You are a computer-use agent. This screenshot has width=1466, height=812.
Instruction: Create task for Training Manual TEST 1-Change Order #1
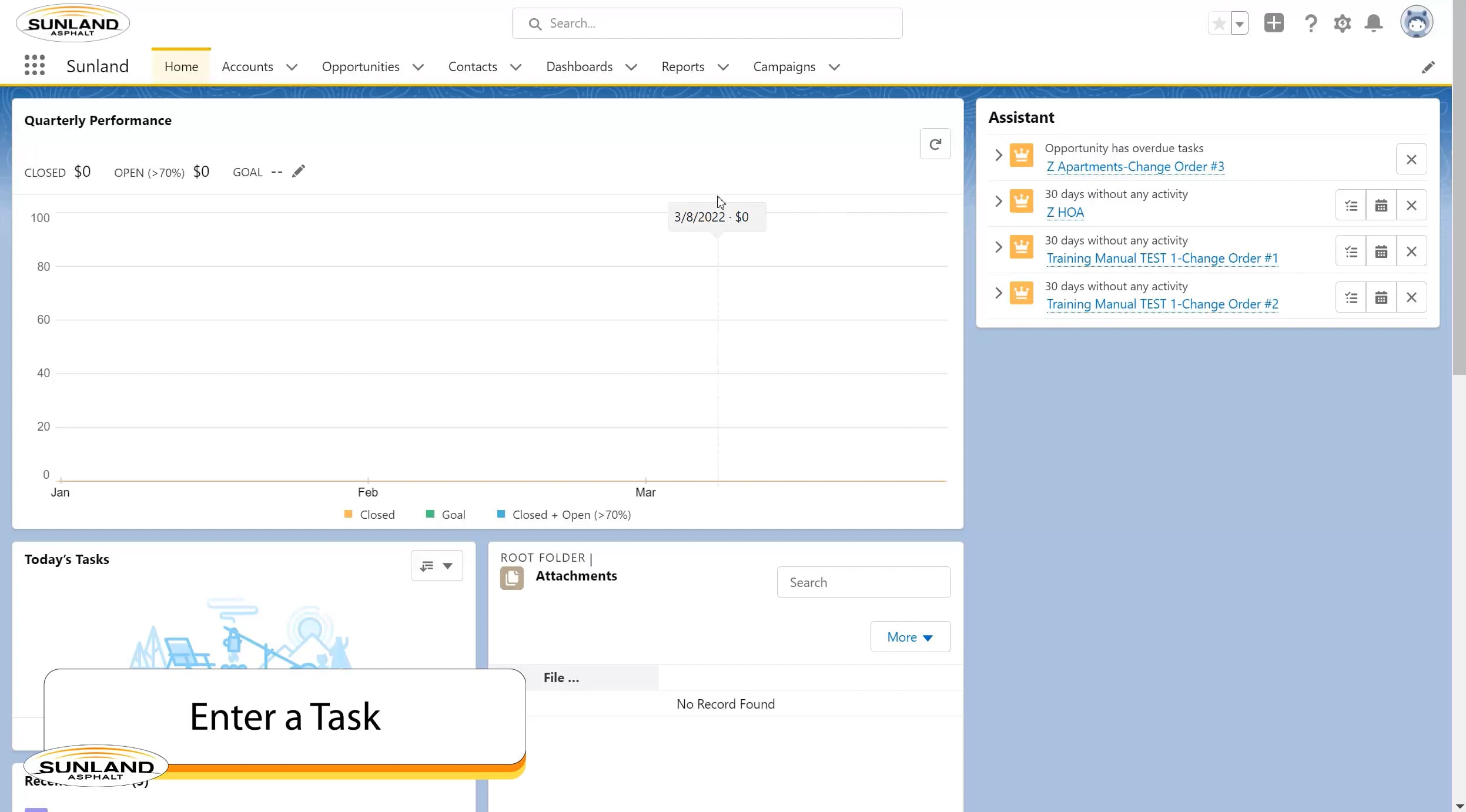[x=1351, y=251]
